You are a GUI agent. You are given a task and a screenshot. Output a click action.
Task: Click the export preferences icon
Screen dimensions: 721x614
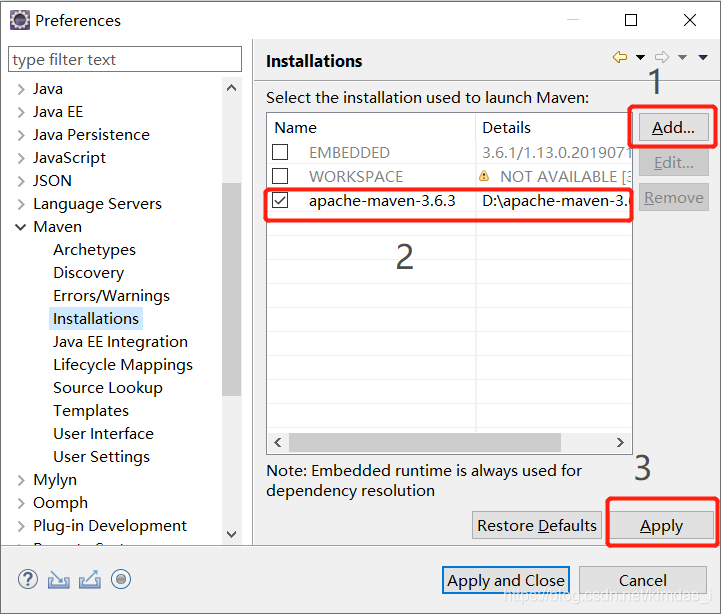point(90,579)
